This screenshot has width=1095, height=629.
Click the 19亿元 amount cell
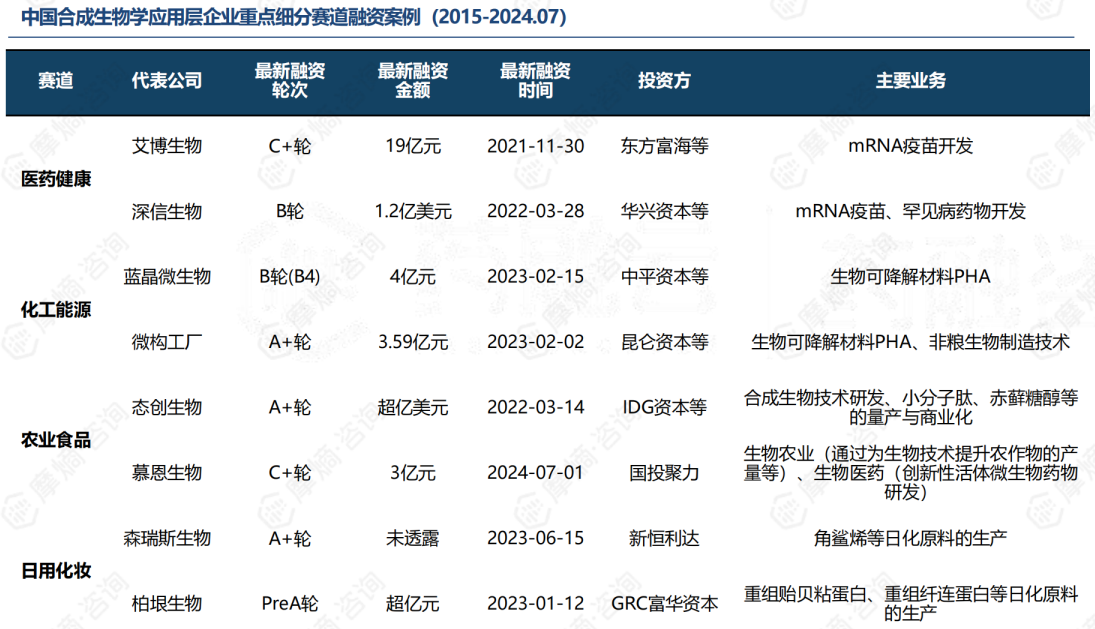click(413, 146)
